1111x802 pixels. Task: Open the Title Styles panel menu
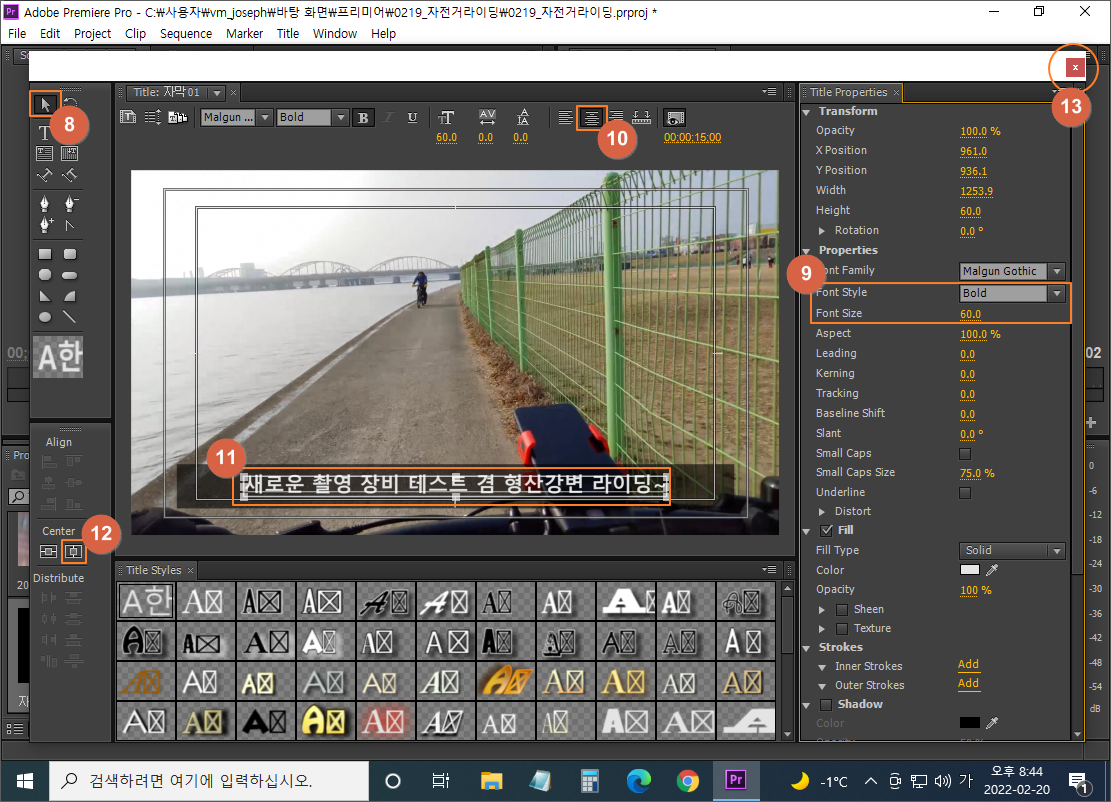[x=769, y=569]
